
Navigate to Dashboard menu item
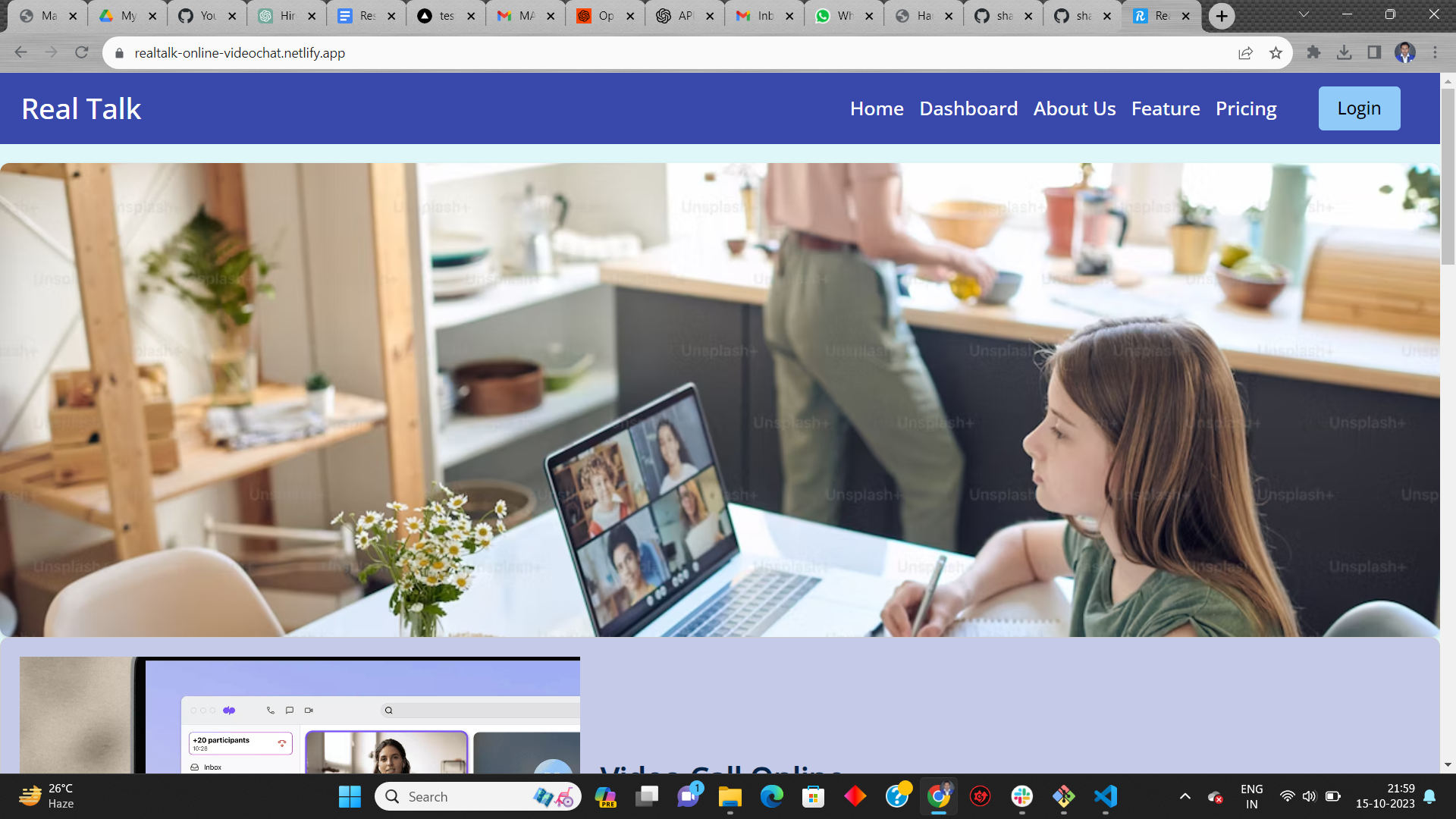pos(969,108)
